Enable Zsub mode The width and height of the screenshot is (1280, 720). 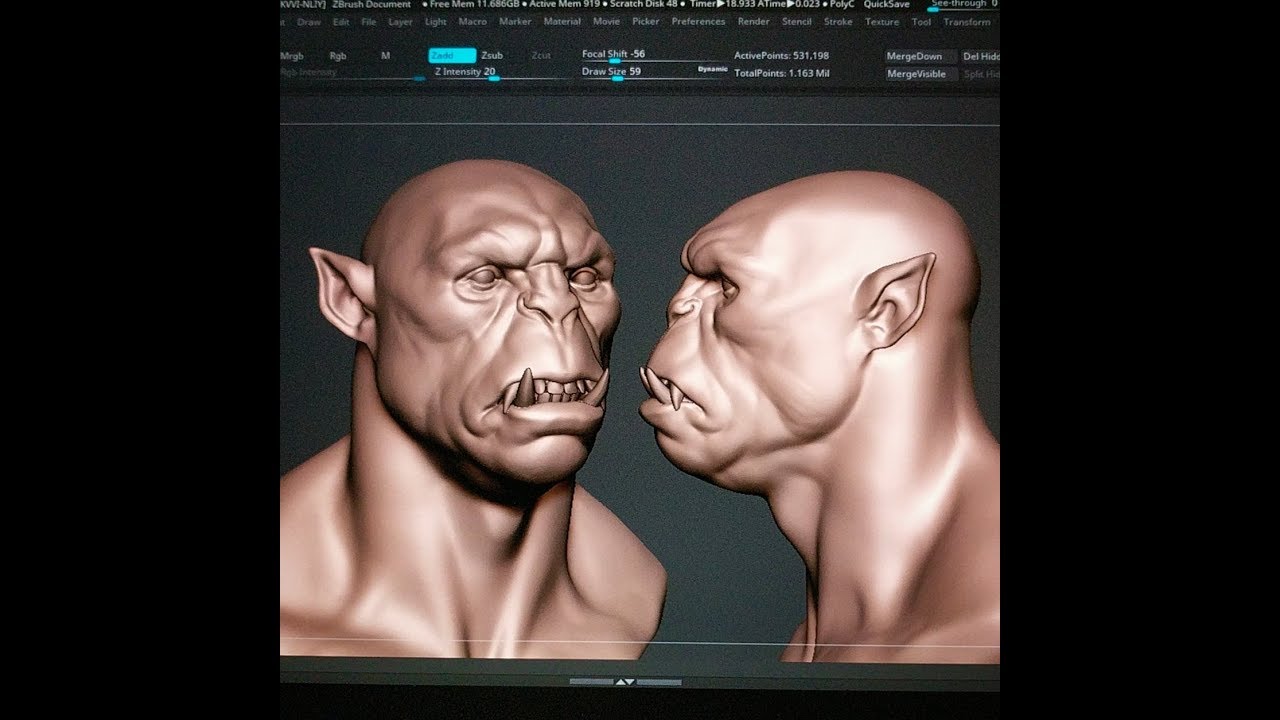pyautogui.click(x=492, y=56)
